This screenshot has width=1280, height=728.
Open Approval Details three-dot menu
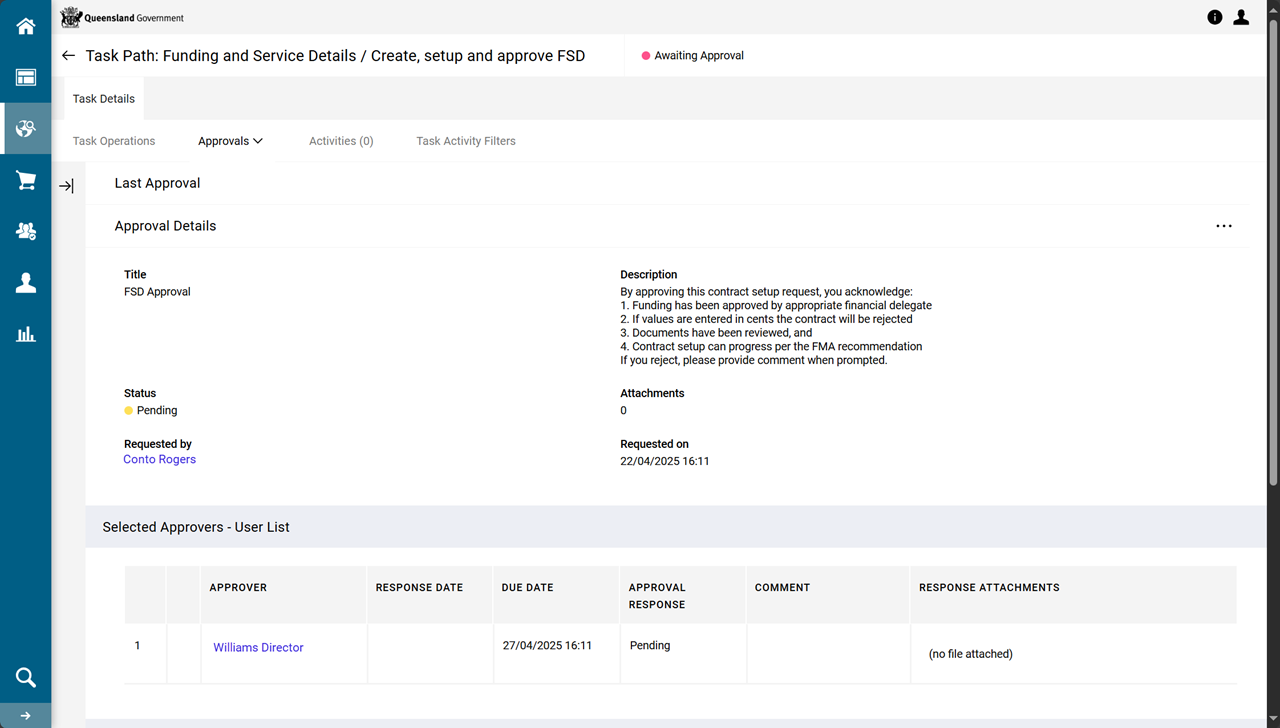coord(1223,226)
